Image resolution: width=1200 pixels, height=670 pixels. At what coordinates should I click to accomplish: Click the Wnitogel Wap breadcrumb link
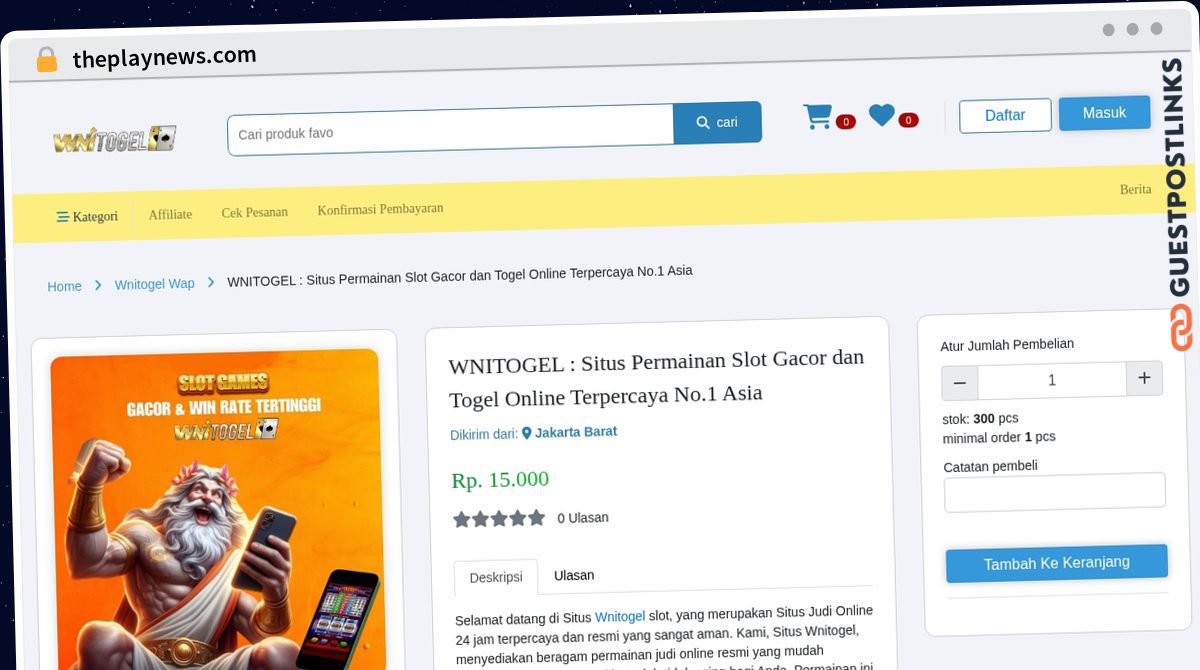pyautogui.click(x=155, y=284)
